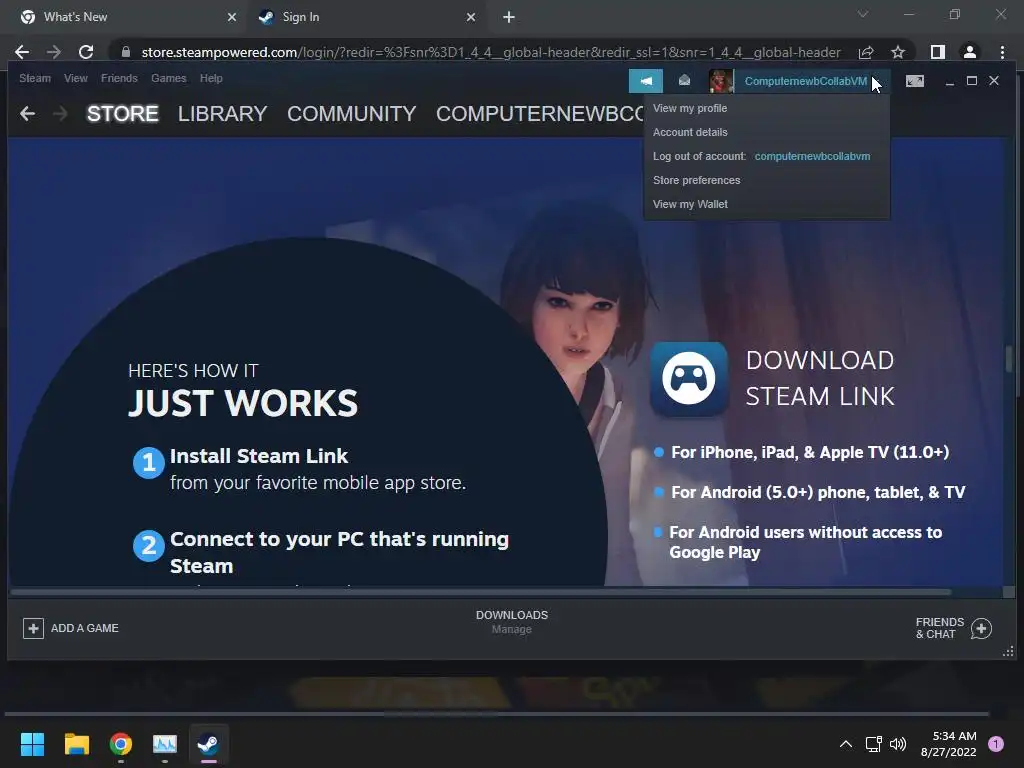Switch Steam to Big Picture mode

[x=914, y=81]
